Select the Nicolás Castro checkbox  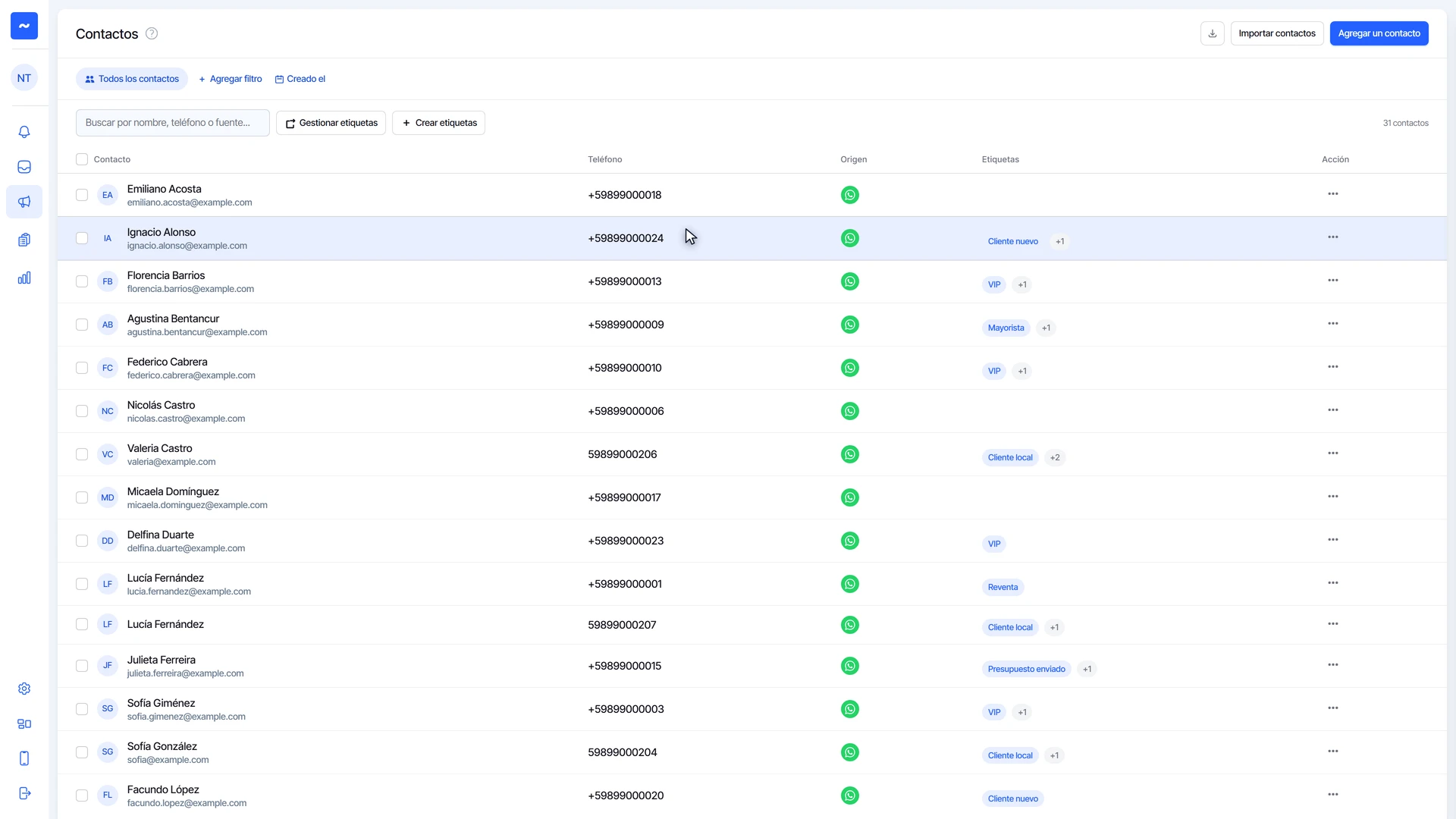(x=82, y=411)
